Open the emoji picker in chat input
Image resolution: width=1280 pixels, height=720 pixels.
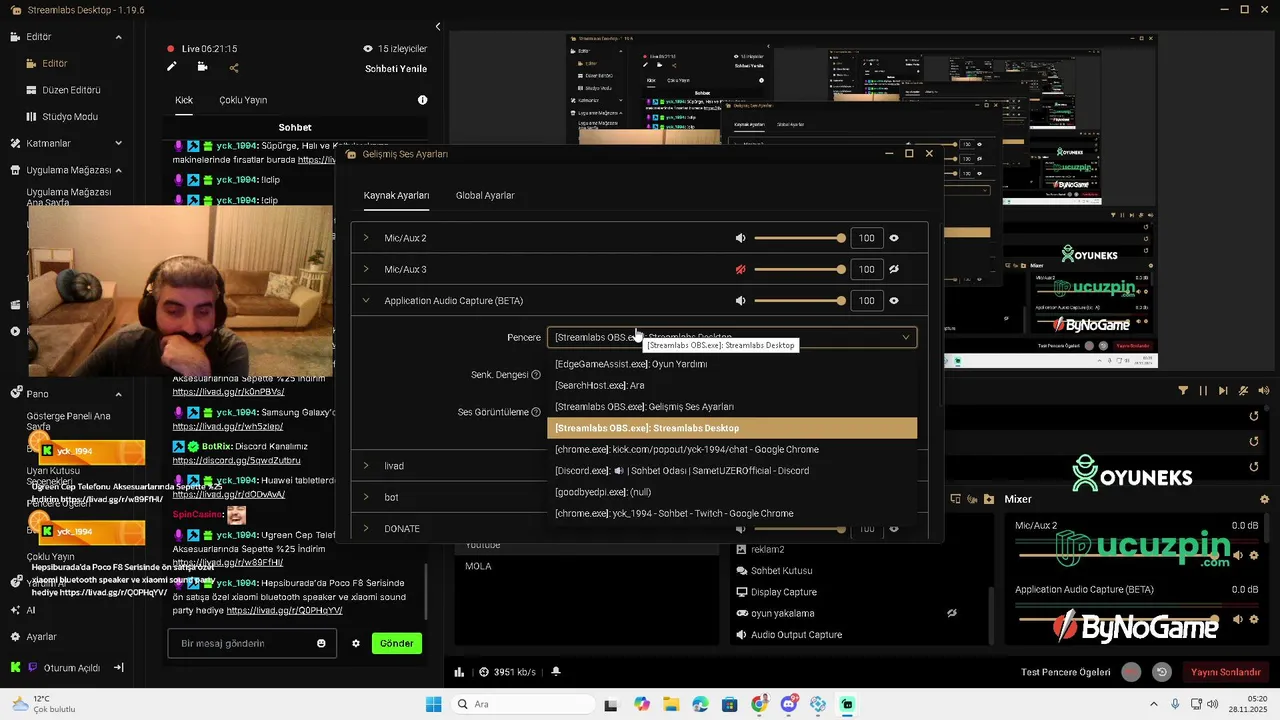click(x=321, y=643)
